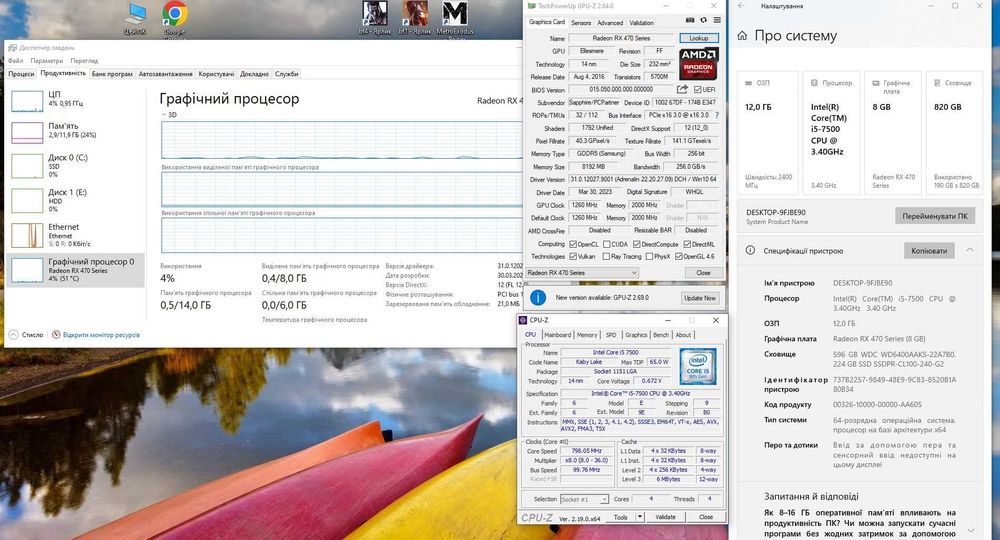Toggle the DirectCompute checkbox
Image resolution: width=1000 pixels, height=540 pixels.
(636, 244)
